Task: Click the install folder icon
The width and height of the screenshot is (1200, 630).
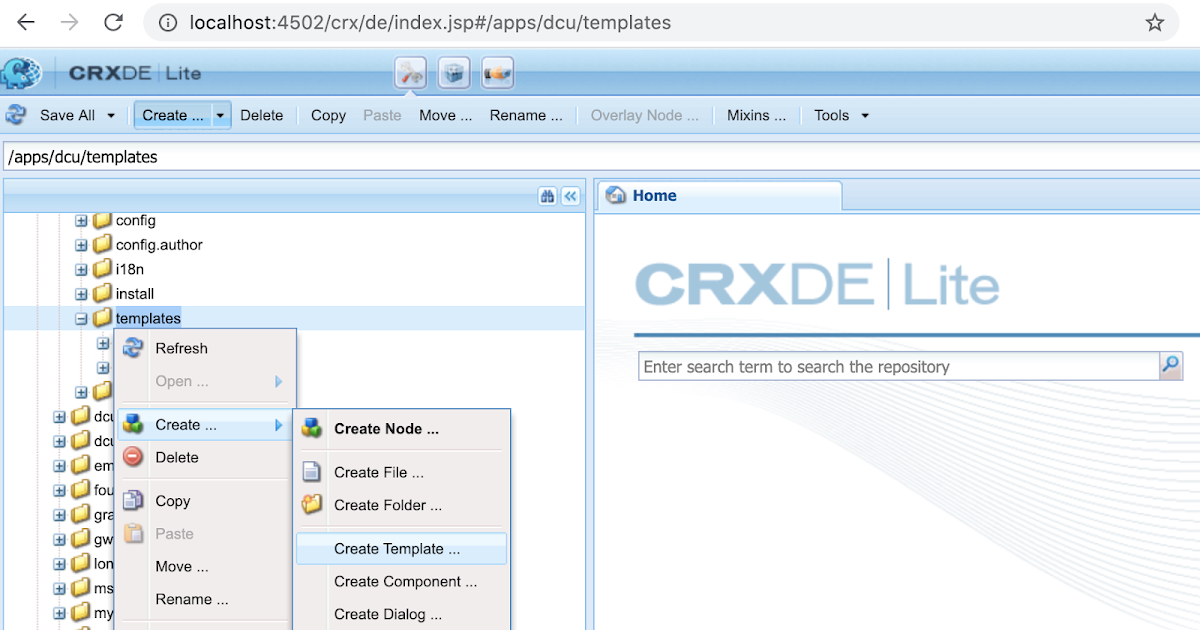Action: point(102,294)
